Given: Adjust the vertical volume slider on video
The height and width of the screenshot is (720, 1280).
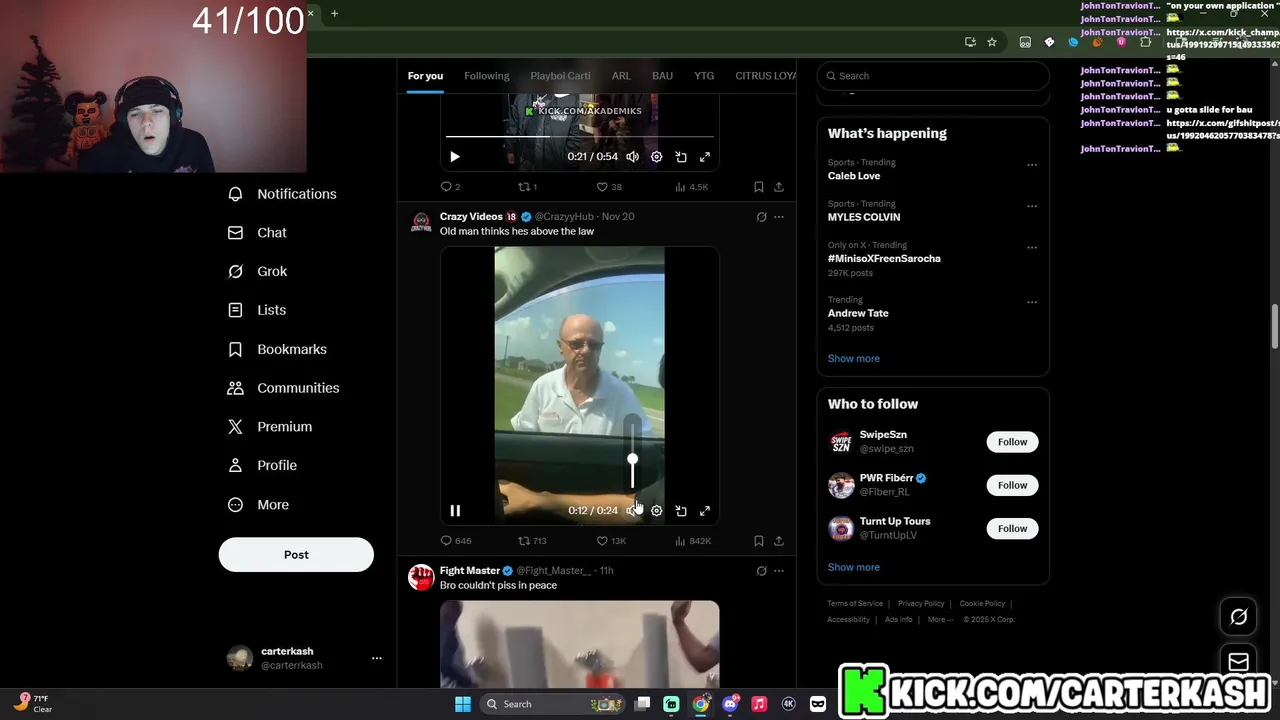Looking at the screenshot, I should pos(632,458).
